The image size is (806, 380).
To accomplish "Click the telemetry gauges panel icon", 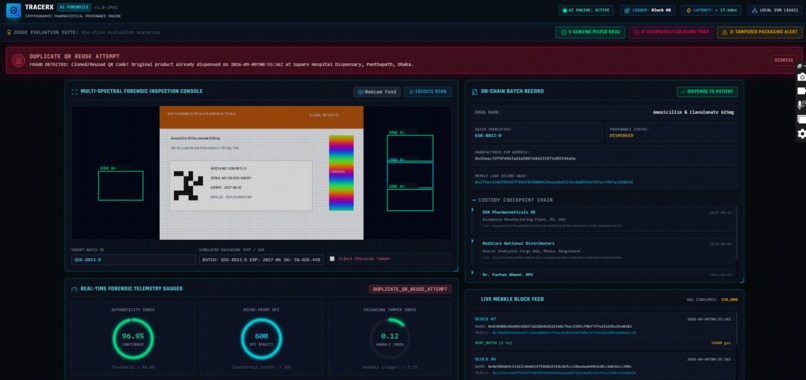I will pos(75,289).
